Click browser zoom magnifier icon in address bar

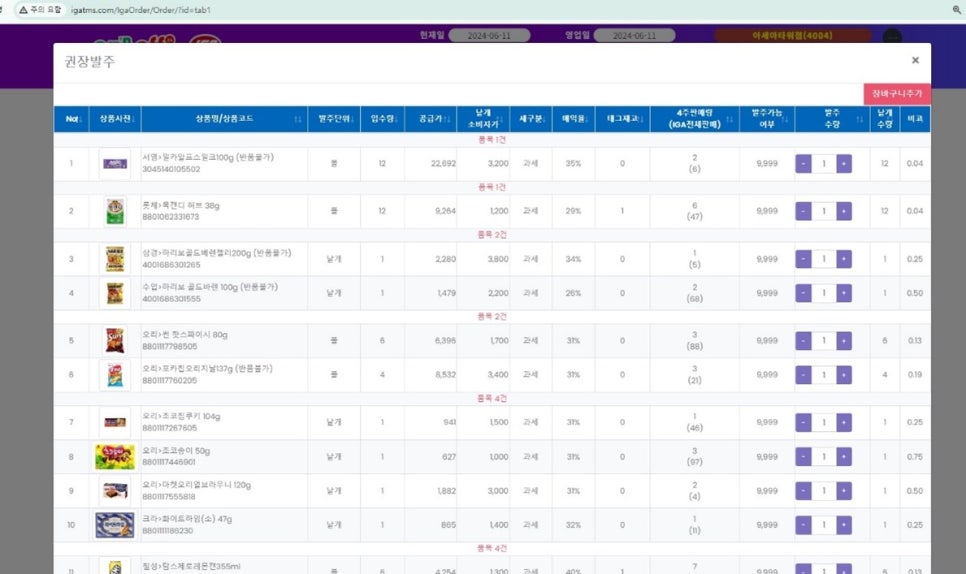(957, 10)
